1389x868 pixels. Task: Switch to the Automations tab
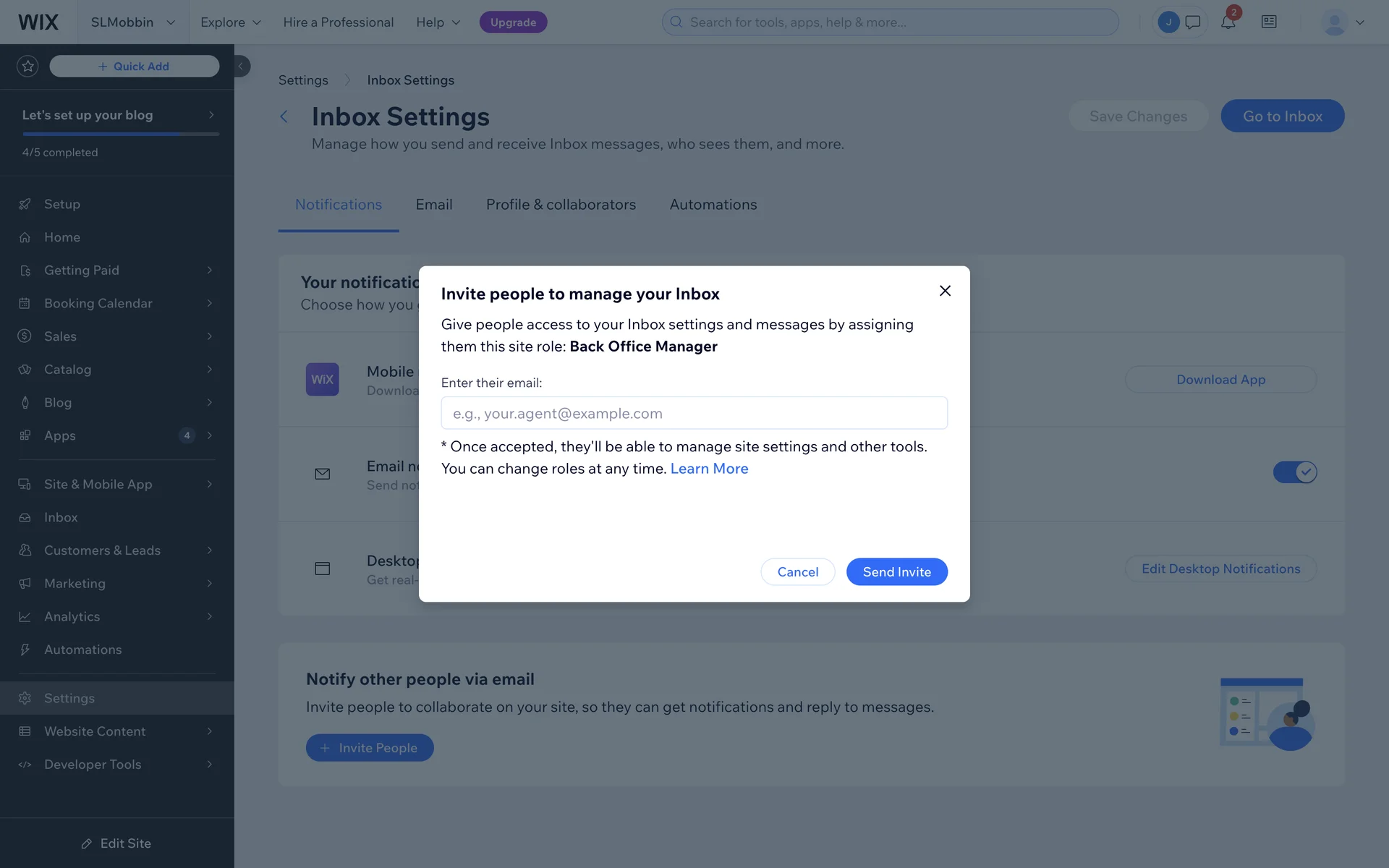pyautogui.click(x=713, y=205)
